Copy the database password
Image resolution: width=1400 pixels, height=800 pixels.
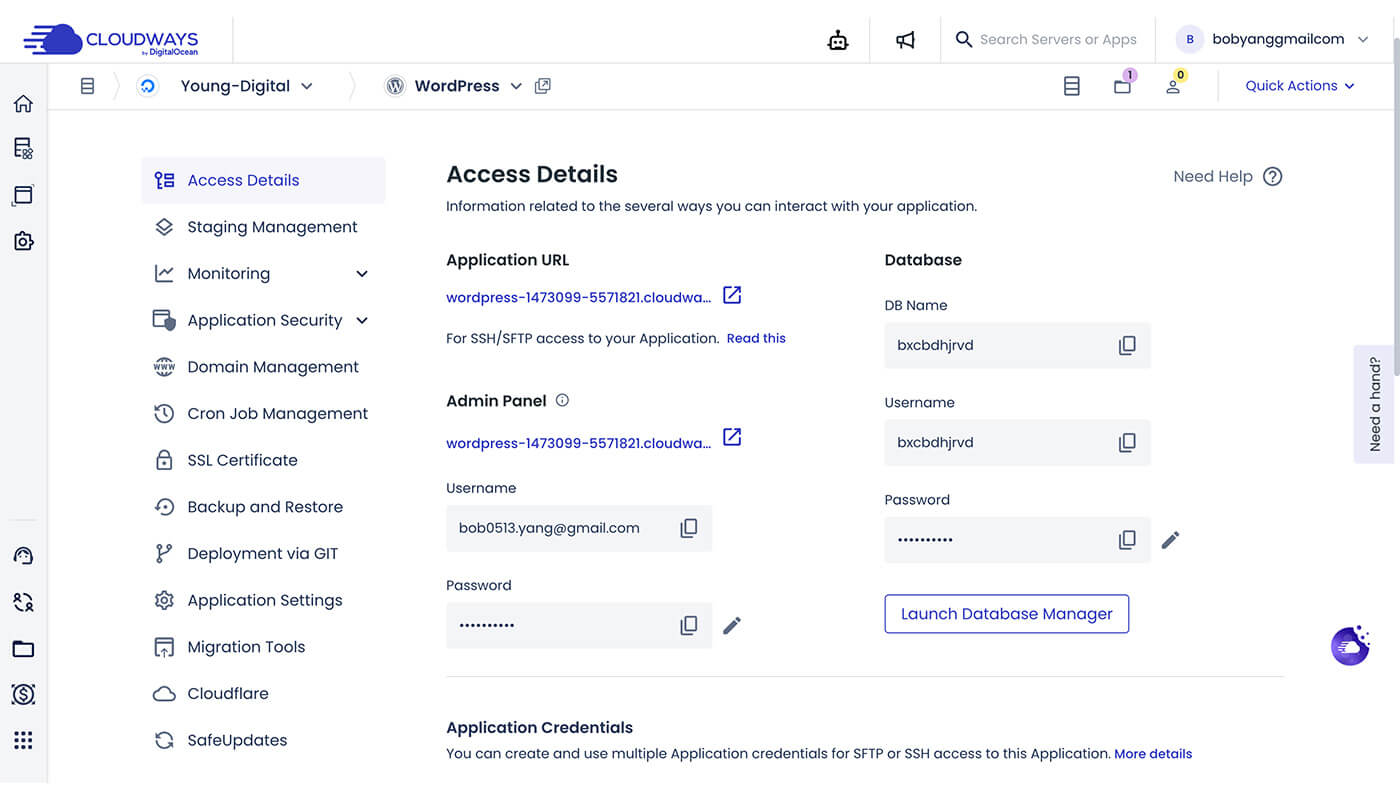(x=1127, y=540)
